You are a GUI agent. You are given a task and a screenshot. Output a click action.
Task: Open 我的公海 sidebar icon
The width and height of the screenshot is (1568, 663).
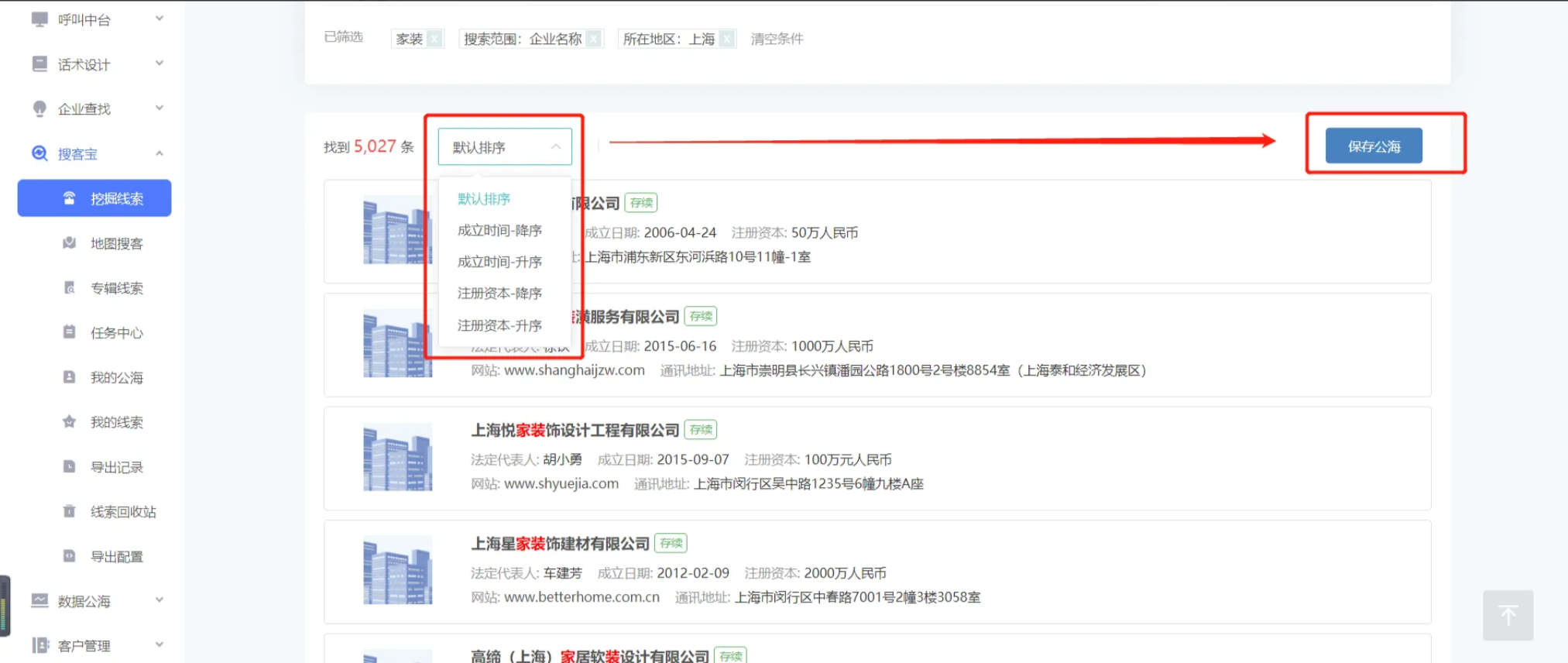[70, 377]
